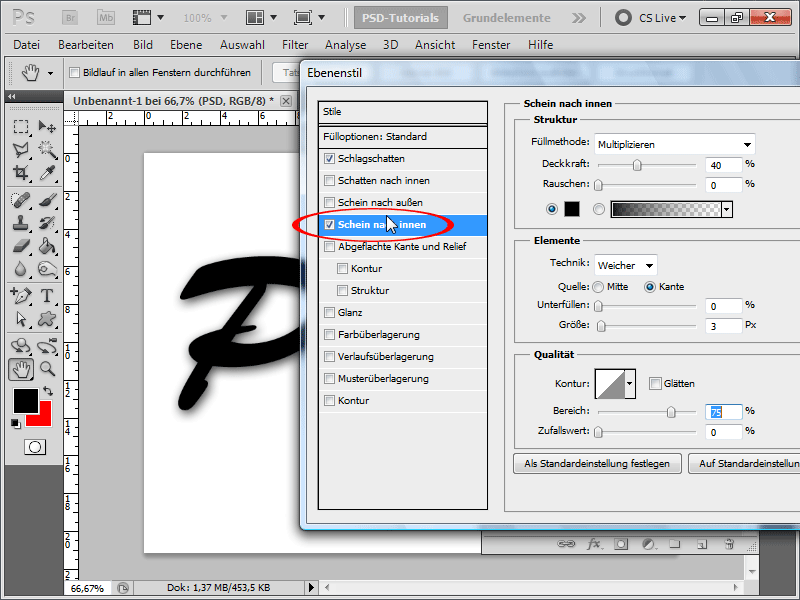Open the Füllmethode dropdown
Viewport: 800px width, 600px height.
(x=674, y=145)
